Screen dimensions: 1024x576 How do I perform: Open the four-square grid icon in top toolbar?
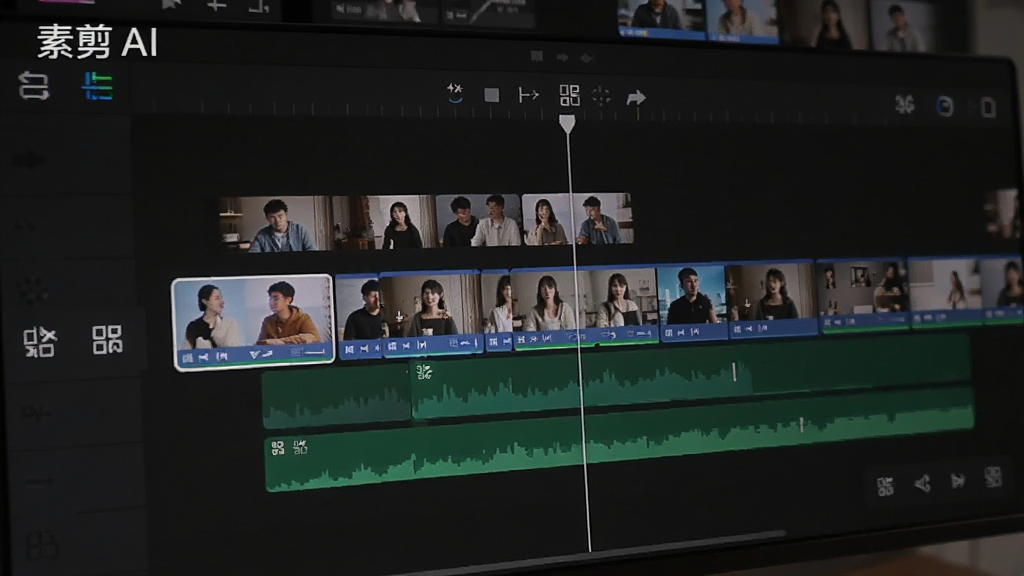coord(569,95)
